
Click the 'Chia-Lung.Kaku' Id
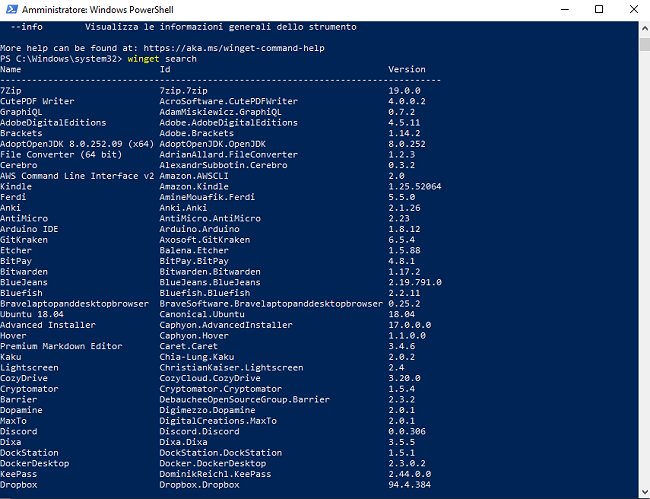click(196, 357)
